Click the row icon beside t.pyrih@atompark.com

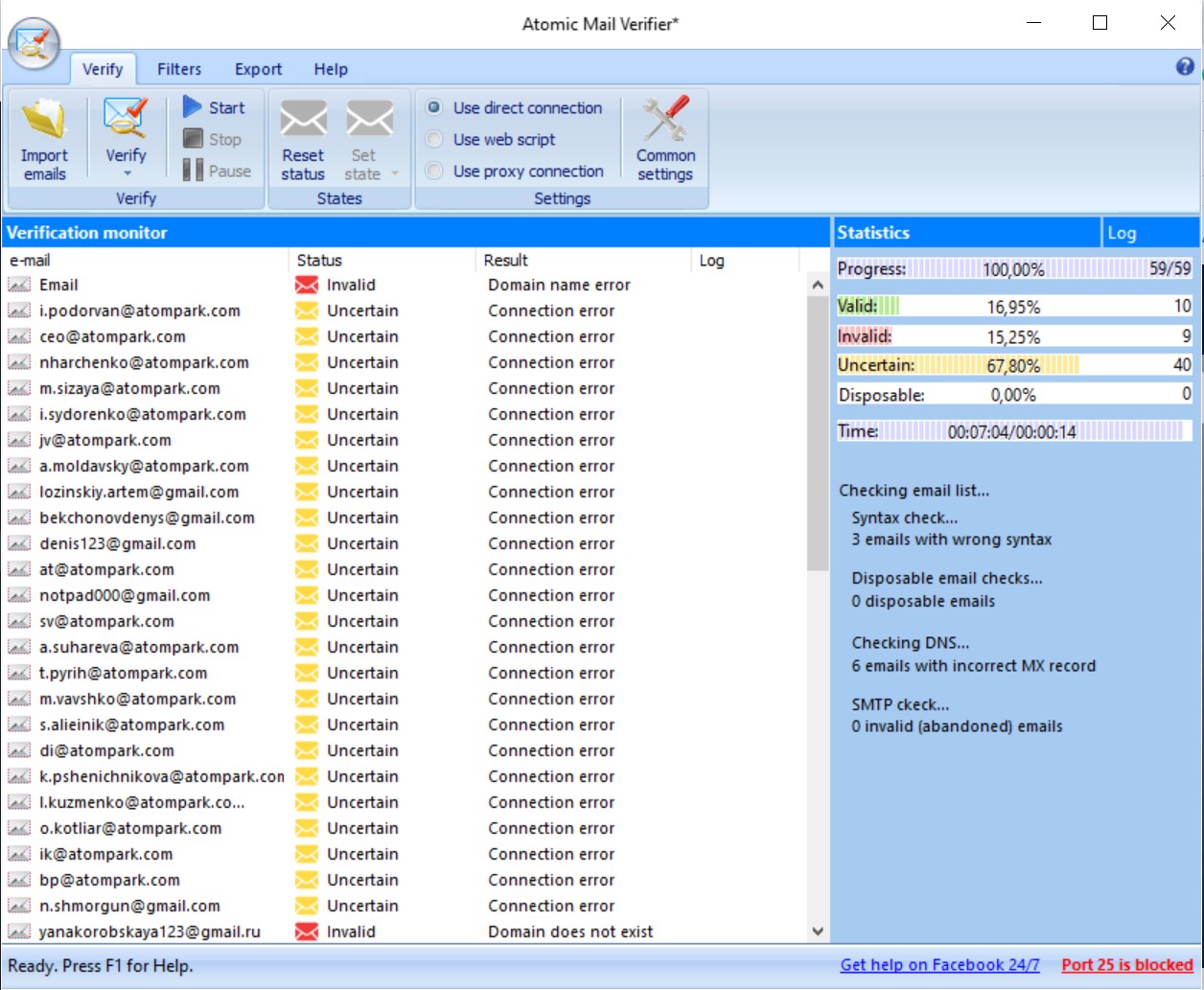point(19,673)
